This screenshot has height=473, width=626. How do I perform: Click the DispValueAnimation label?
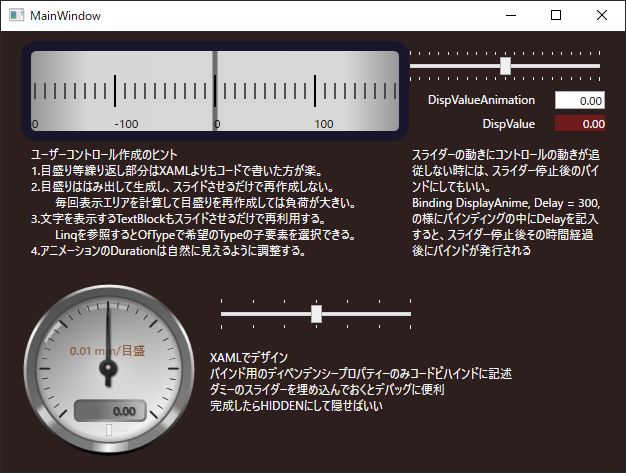(481, 100)
